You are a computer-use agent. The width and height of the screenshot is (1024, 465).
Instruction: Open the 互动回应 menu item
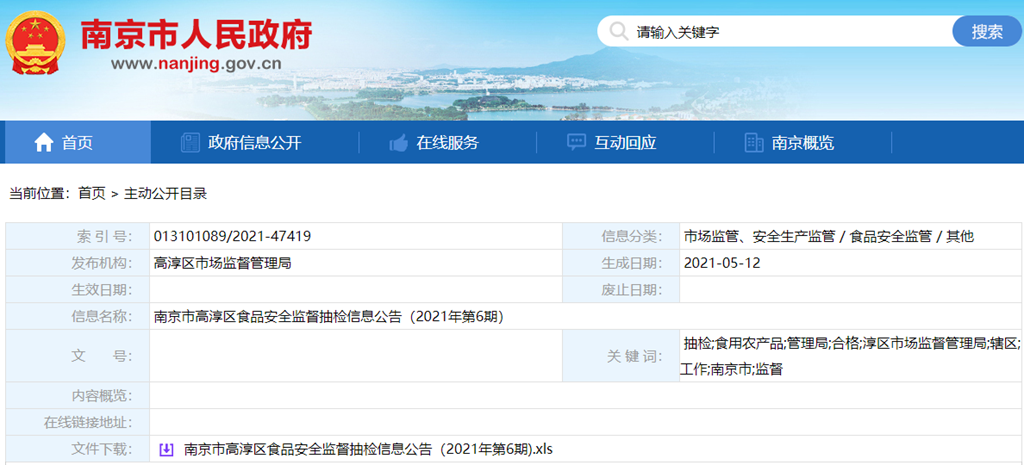625,142
